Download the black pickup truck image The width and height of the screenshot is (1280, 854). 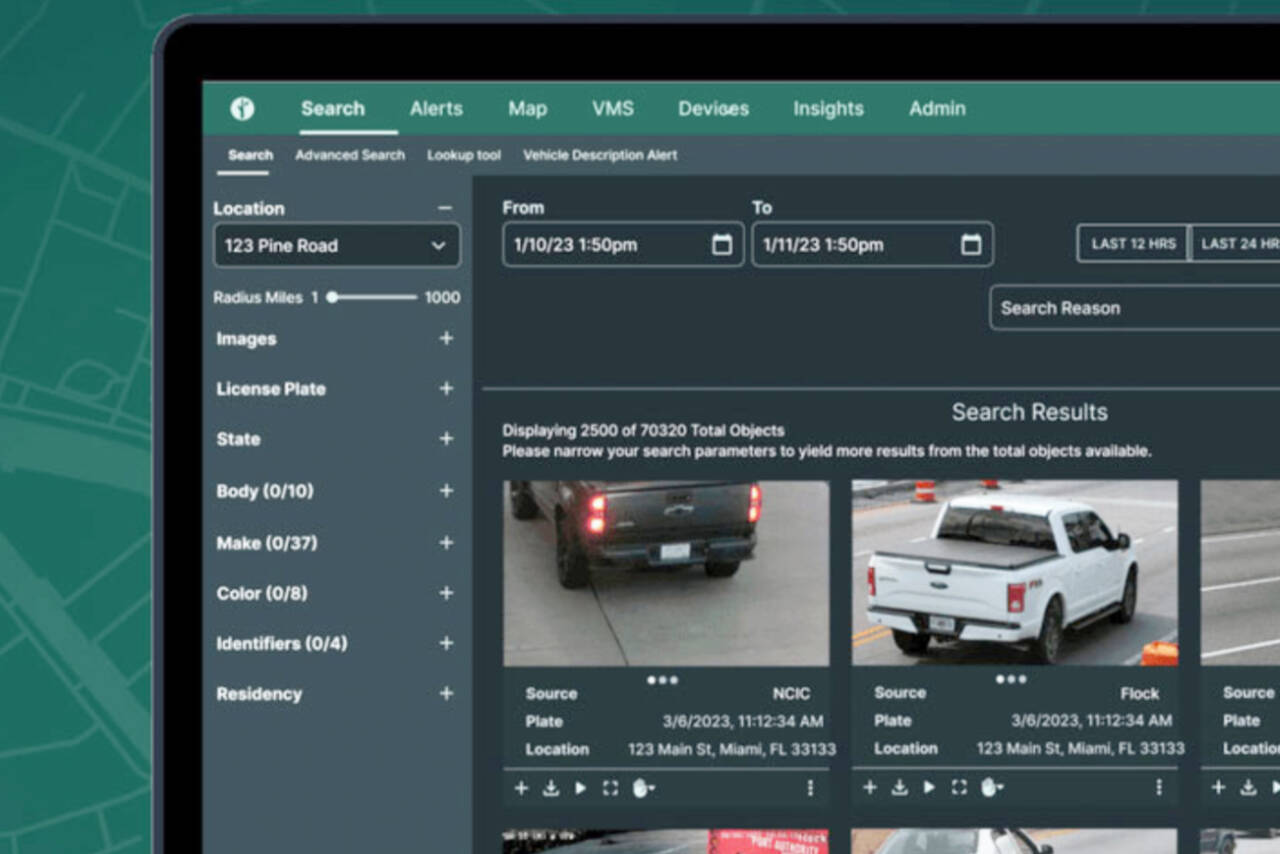(550, 788)
